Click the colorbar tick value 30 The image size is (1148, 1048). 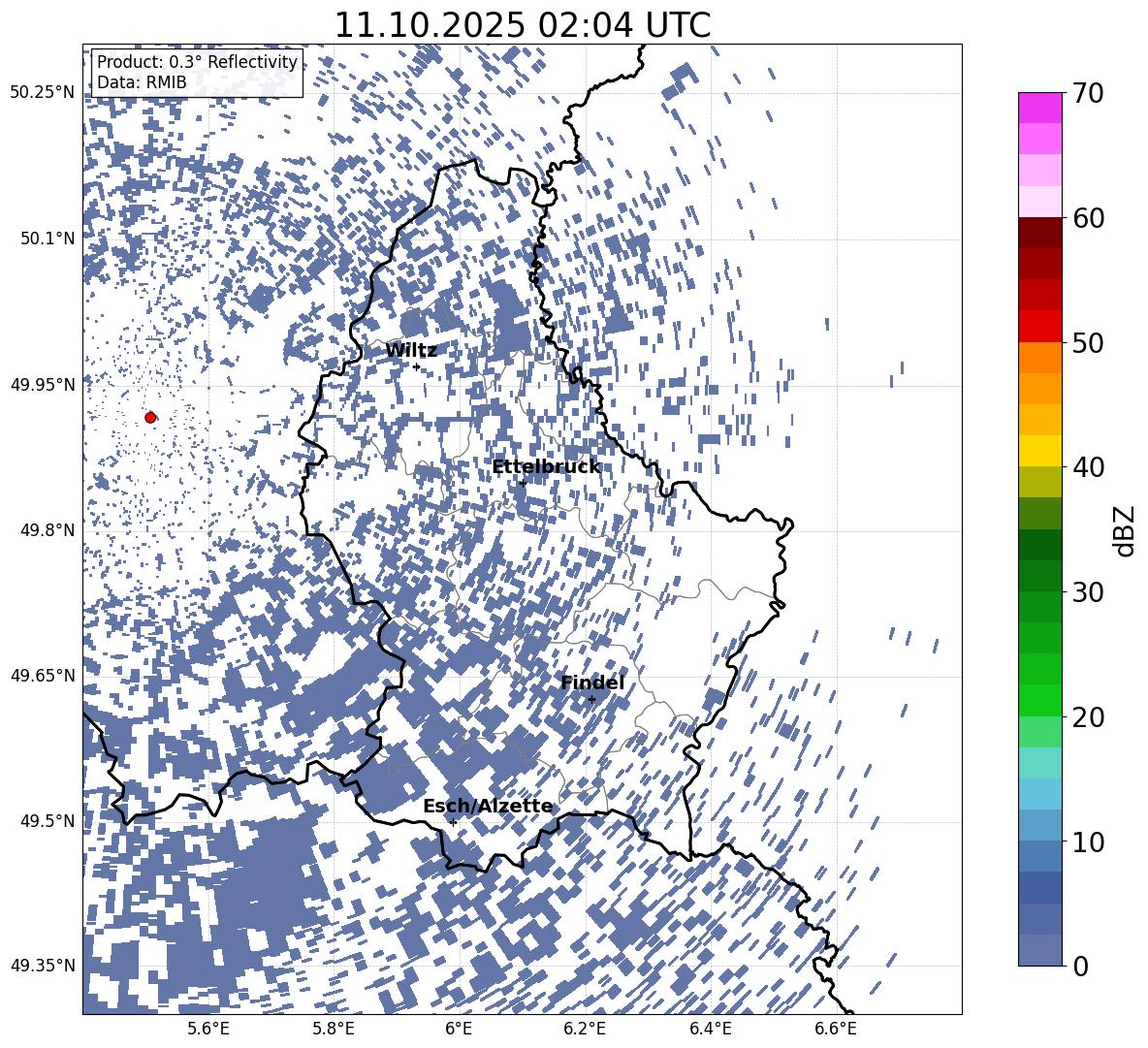(x=1088, y=591)
